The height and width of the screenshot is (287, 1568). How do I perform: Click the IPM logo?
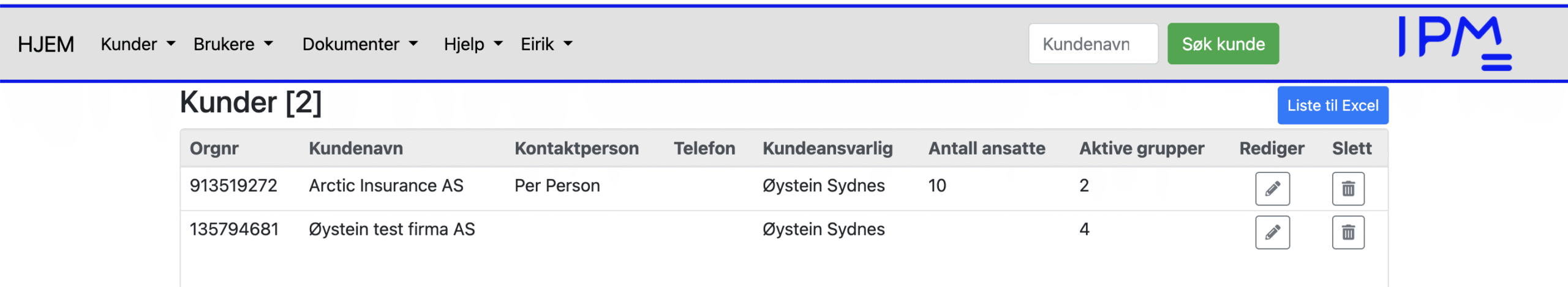pos(1455,42)
